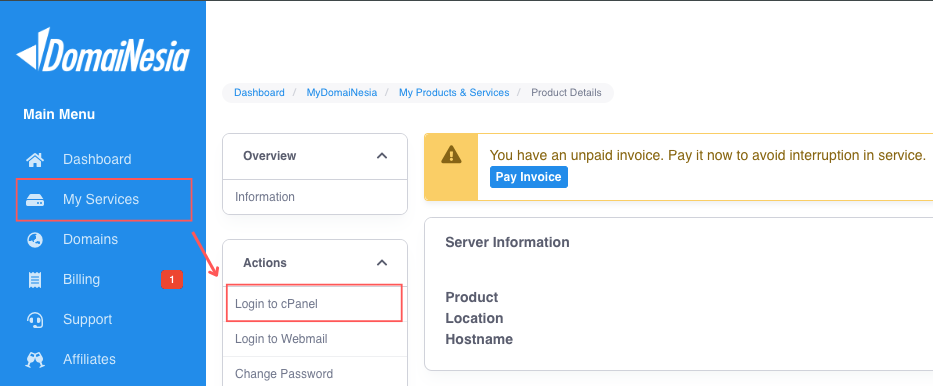This screenshot has height=386, width=933.
Task: Click the Hostname label
Action: pos(479,340)
